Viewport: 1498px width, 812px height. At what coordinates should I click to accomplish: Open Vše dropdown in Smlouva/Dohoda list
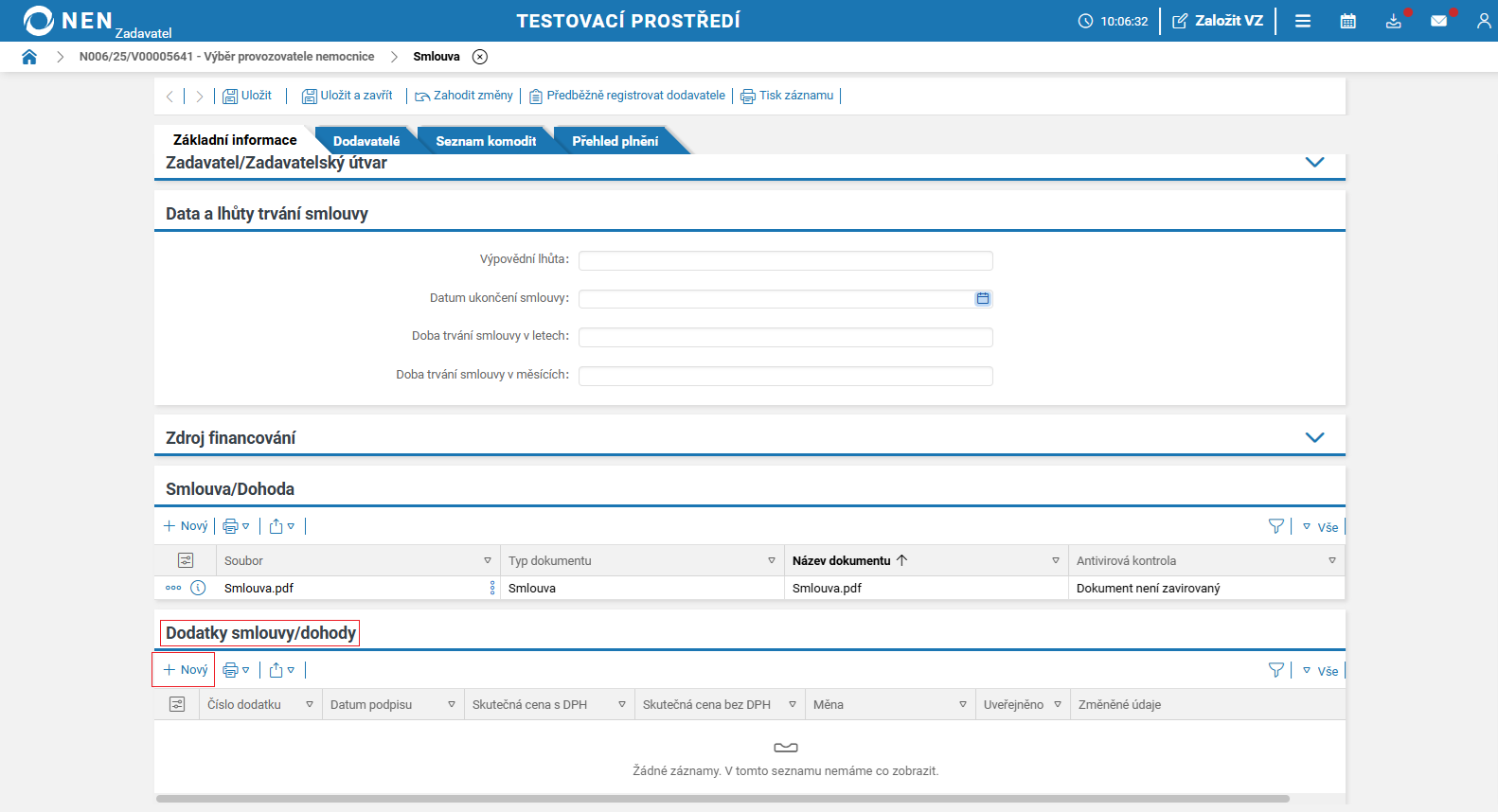pyautogui.click(x=1321, y=527)
